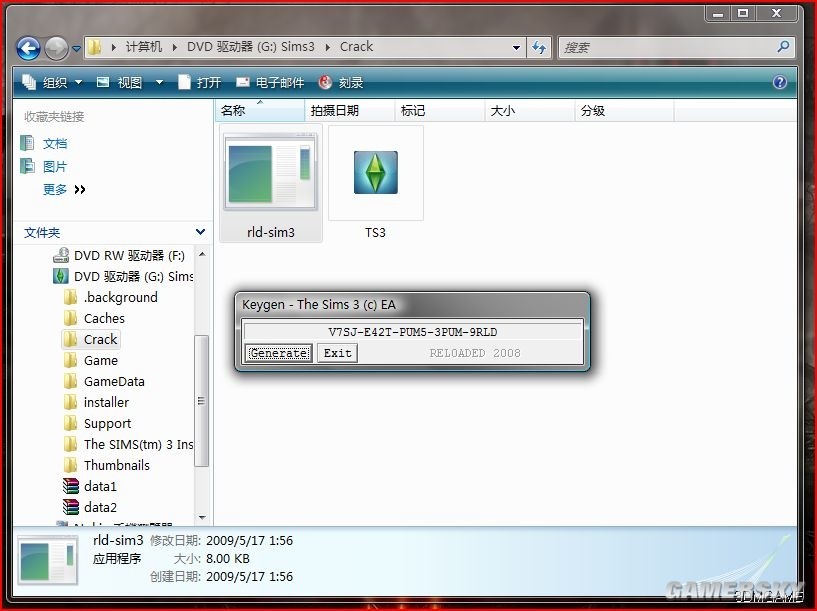Click the folder tree scroll down arrow
The width and height of the screenshot is (817, 611).
coord(202,517)
